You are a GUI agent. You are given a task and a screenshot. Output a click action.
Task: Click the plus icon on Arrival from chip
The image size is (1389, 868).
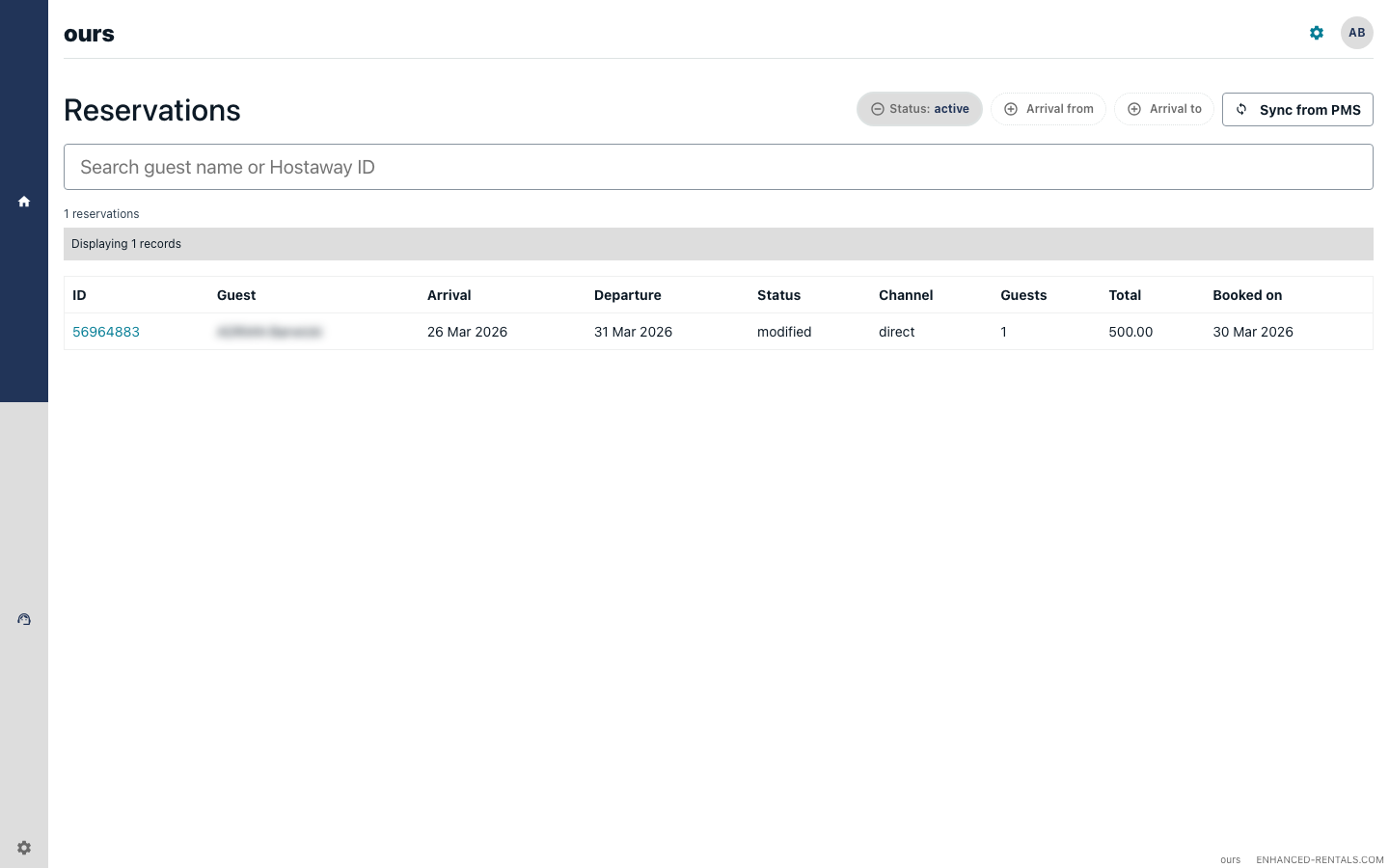click(1010, 109)
